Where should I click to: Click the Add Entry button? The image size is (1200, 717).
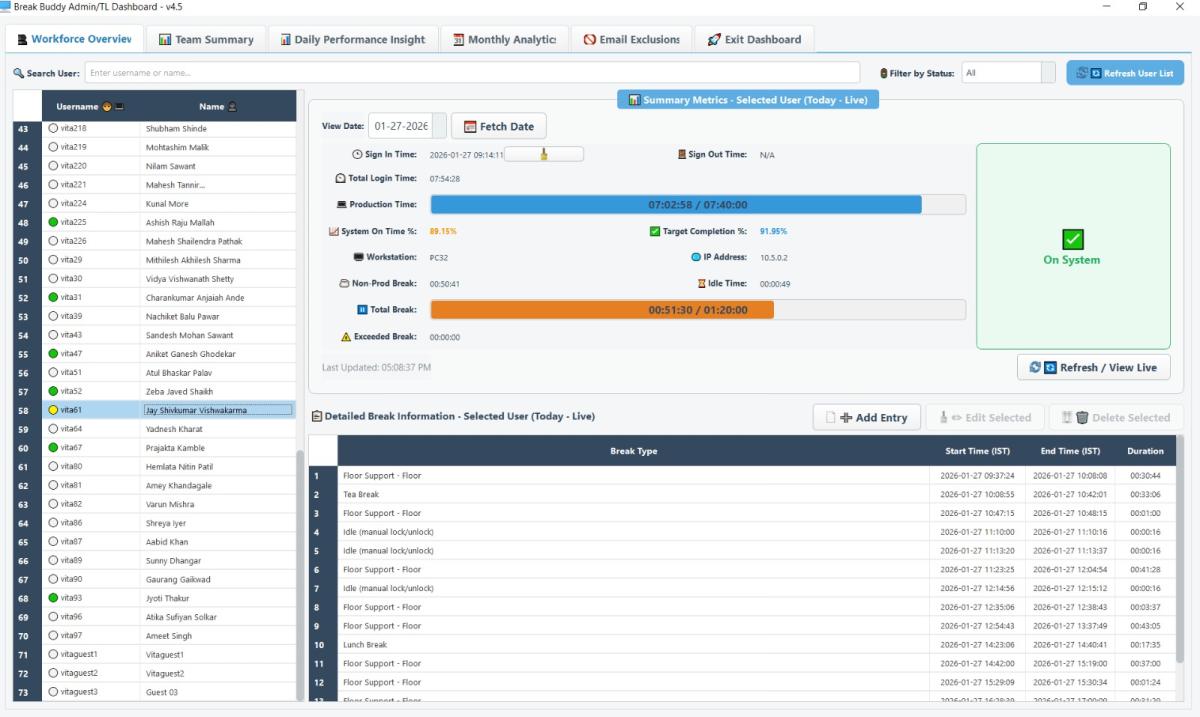866,418
